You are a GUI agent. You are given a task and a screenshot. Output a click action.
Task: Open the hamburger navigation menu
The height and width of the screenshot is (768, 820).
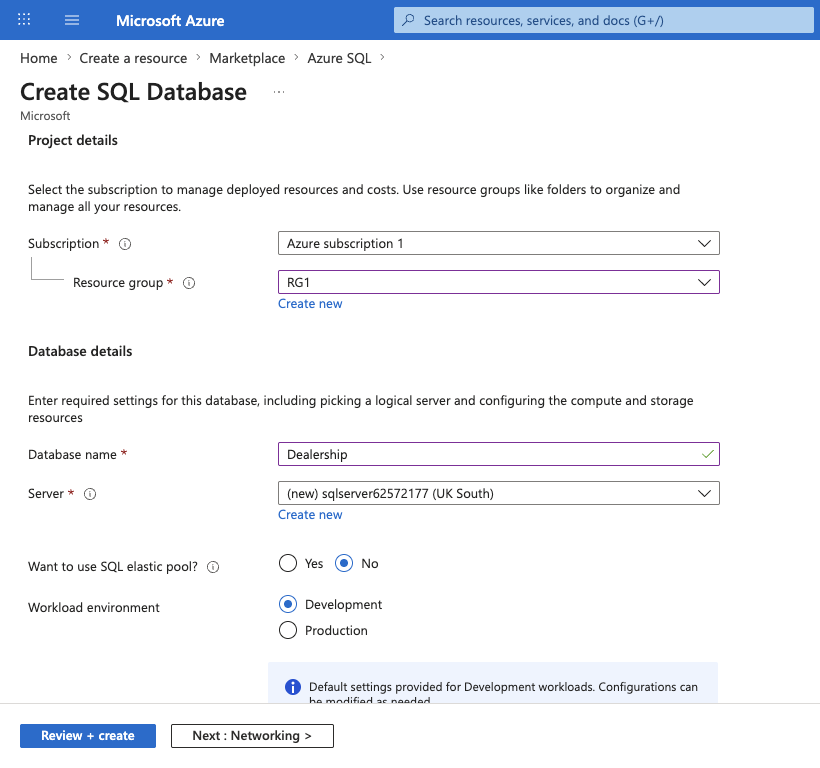tap(72, 20)
